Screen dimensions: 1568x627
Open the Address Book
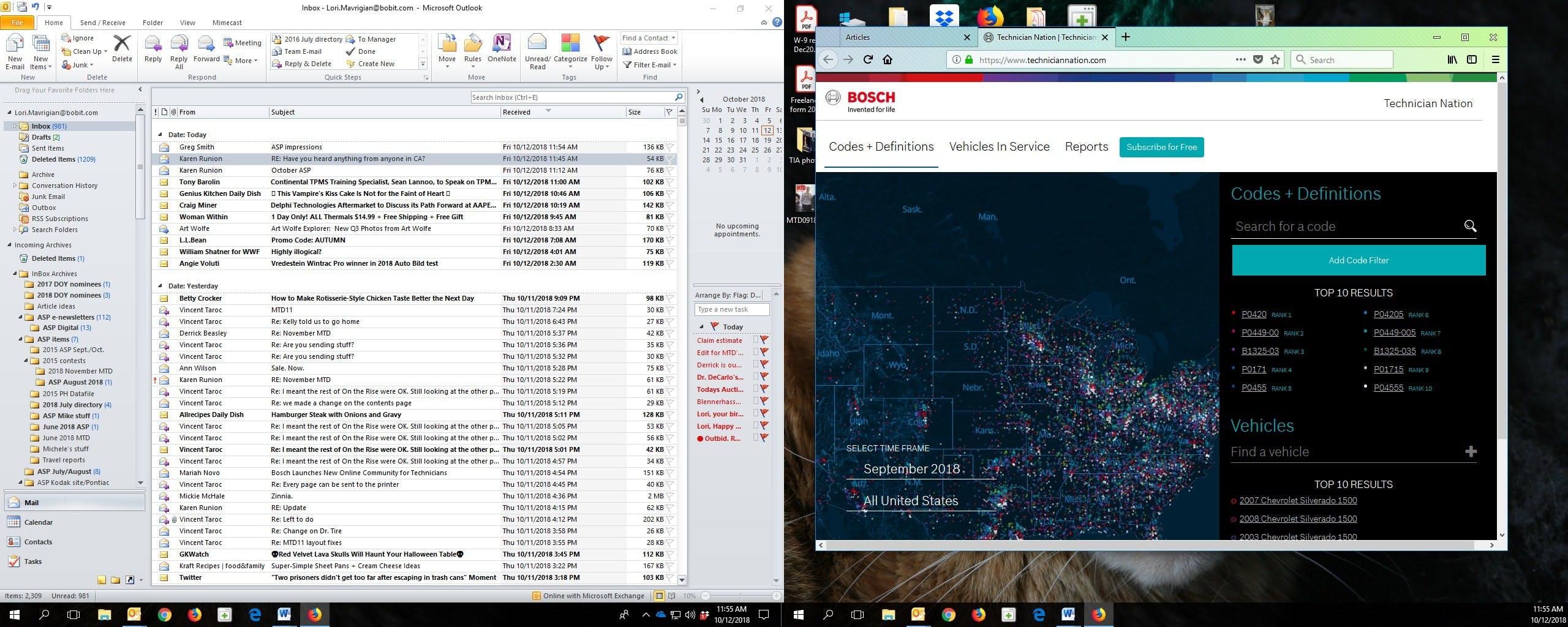(x=650, y=51)
